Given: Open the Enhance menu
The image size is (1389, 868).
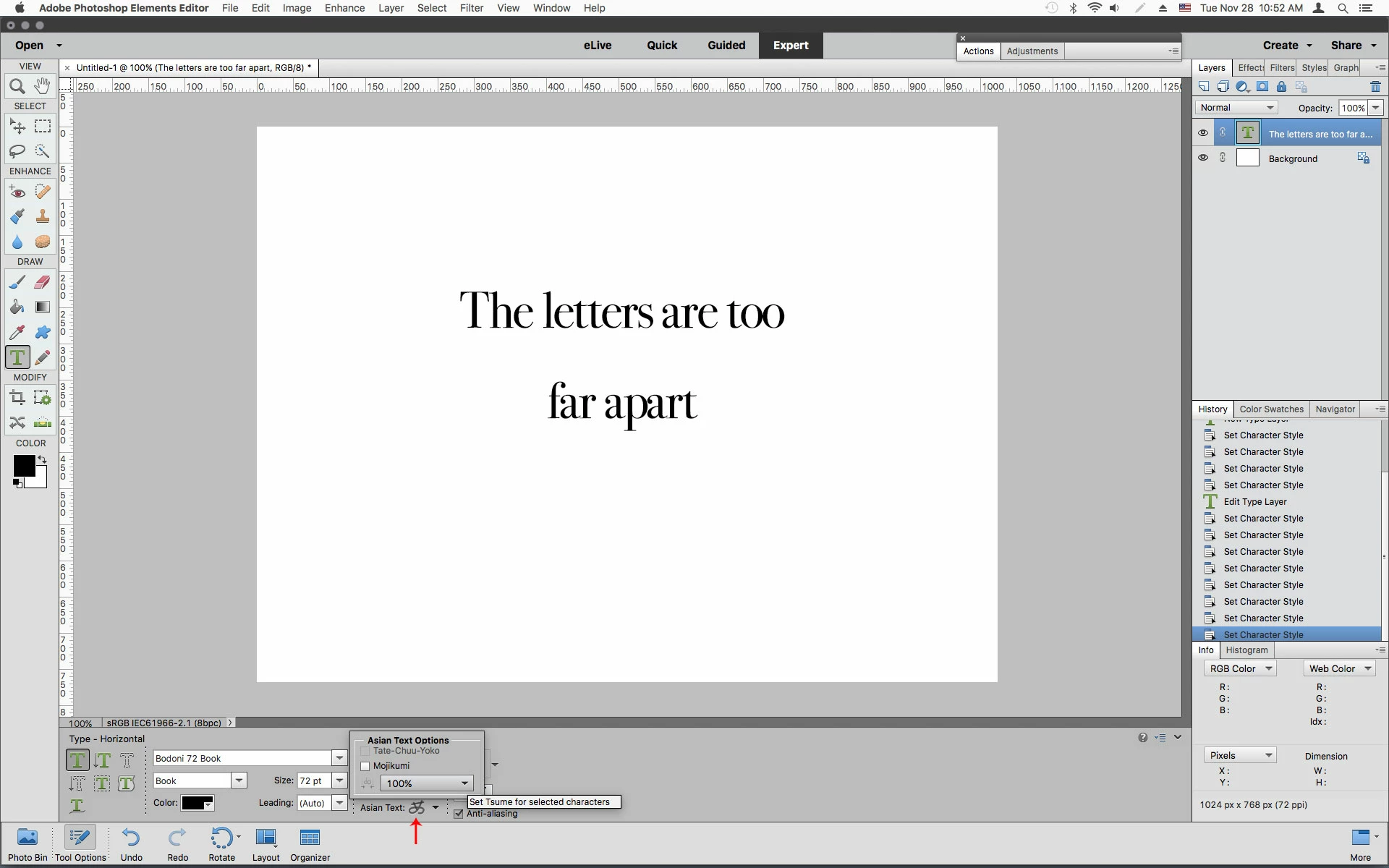Looking at the screenshot, I should (x=344, y=8).
